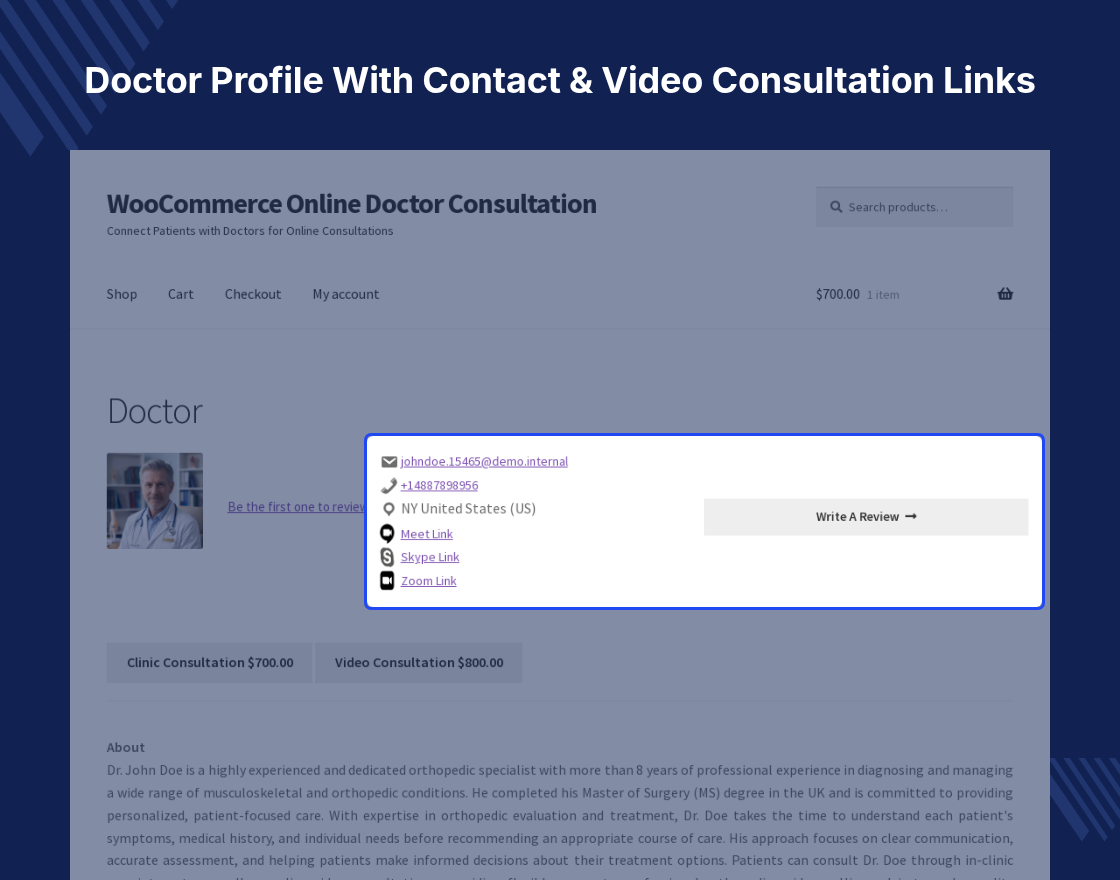Open the cart basket icon
This screenshot has height=880, width=1120.
click(1005, 294)
